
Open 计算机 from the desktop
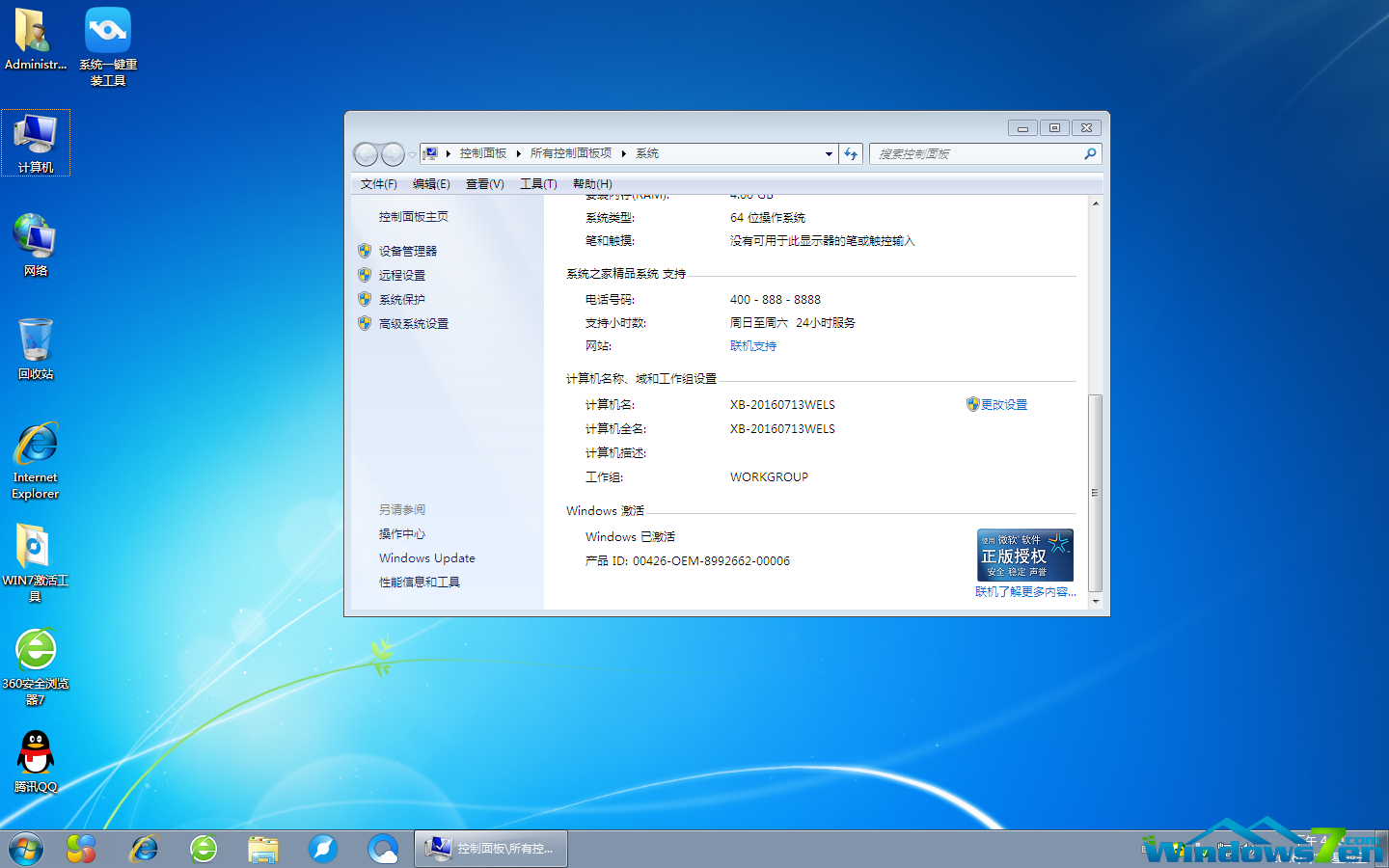(36, 135)
